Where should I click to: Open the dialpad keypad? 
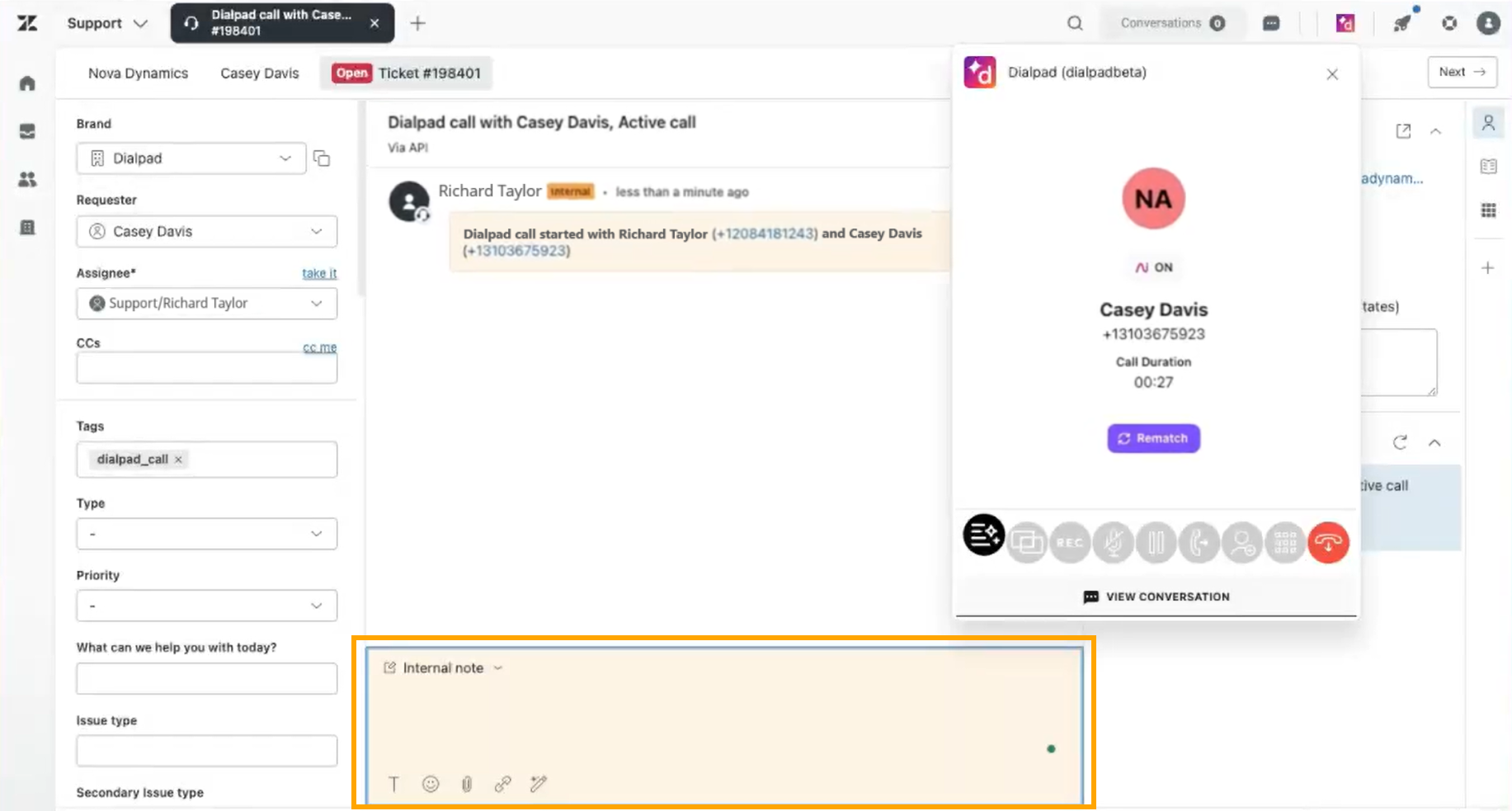point(1284,542)
